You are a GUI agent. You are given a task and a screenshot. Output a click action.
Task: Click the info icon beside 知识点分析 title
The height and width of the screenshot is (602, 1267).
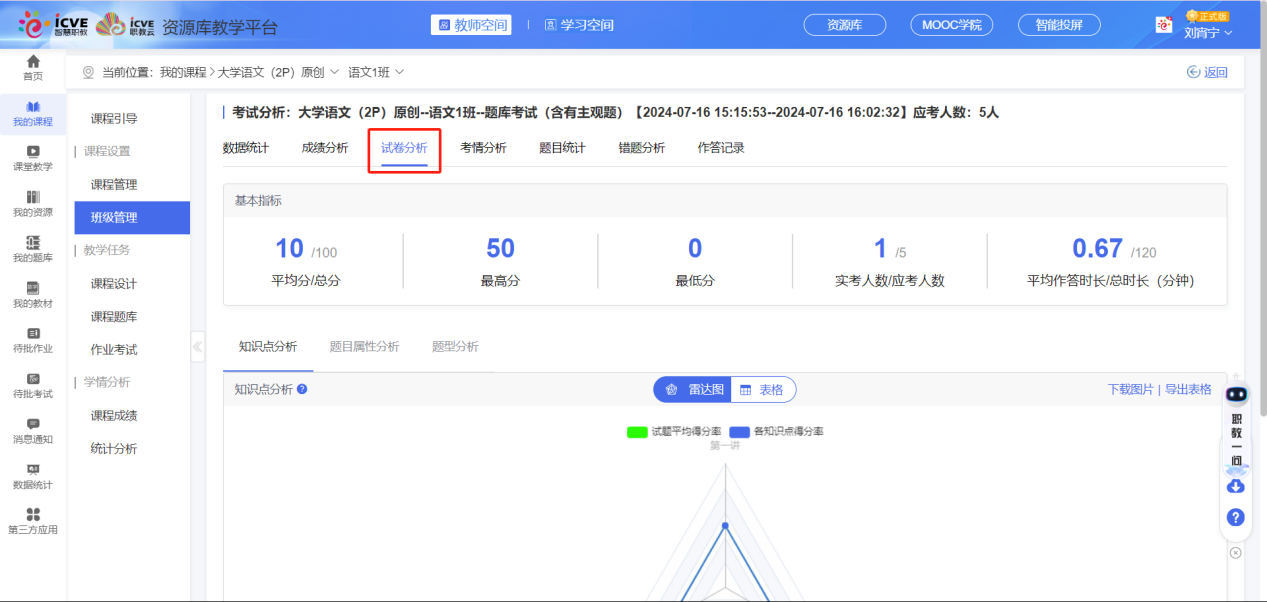[302, 389]
